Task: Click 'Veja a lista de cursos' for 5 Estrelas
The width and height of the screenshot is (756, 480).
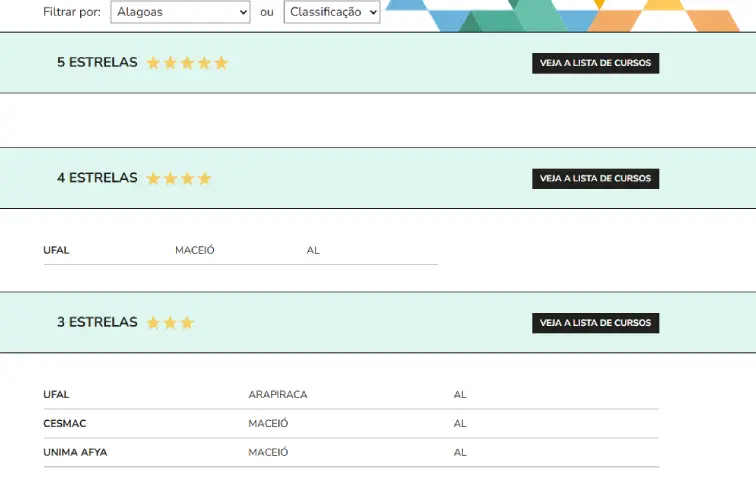Action: 595,63
